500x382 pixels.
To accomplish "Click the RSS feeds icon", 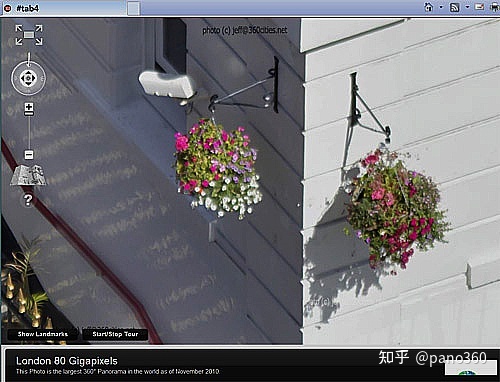I will (x=455, y=7).
